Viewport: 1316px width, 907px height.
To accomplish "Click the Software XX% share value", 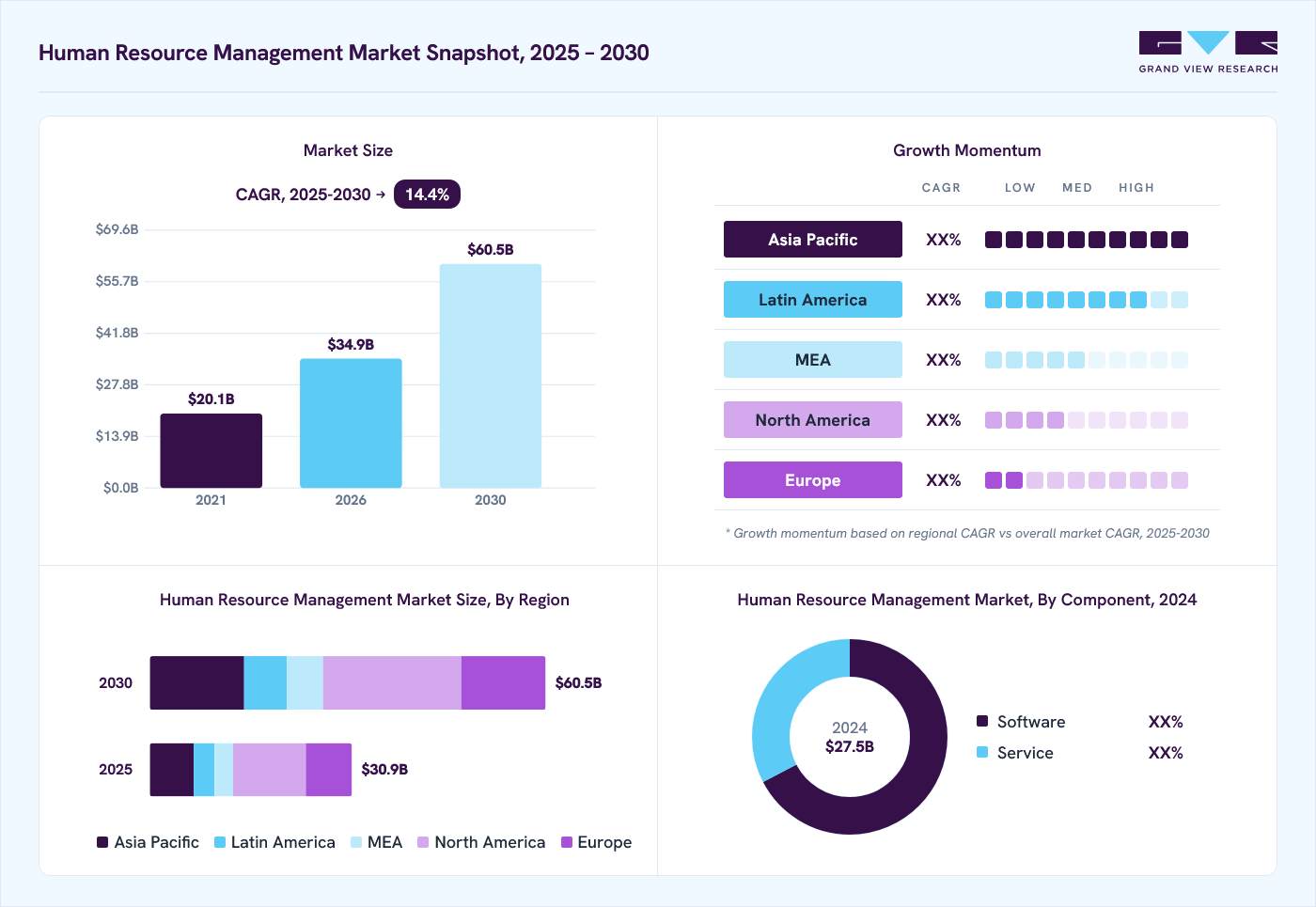I will coord(1166,722).
